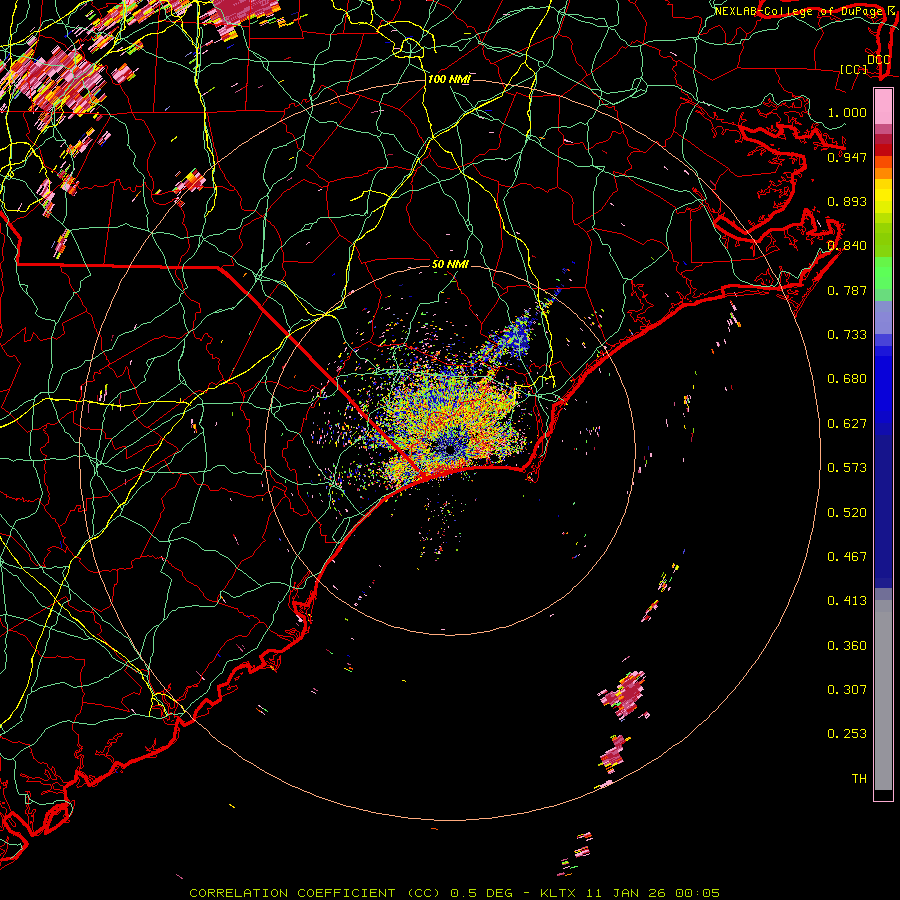The height and width of the screenshot is (900, 900).
Task: Click the 0.627 scale value
Action: (x=847, y=424)
